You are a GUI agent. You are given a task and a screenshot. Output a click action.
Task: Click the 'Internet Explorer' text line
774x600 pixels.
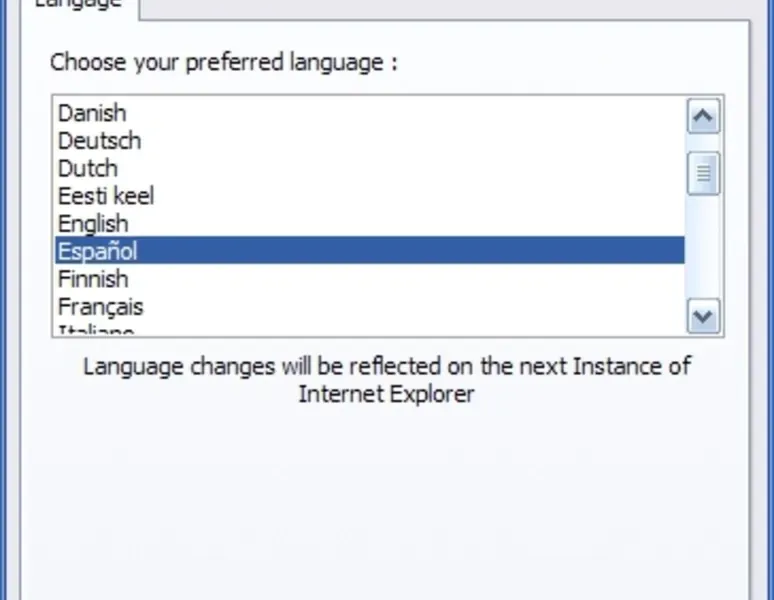[386, 393]
